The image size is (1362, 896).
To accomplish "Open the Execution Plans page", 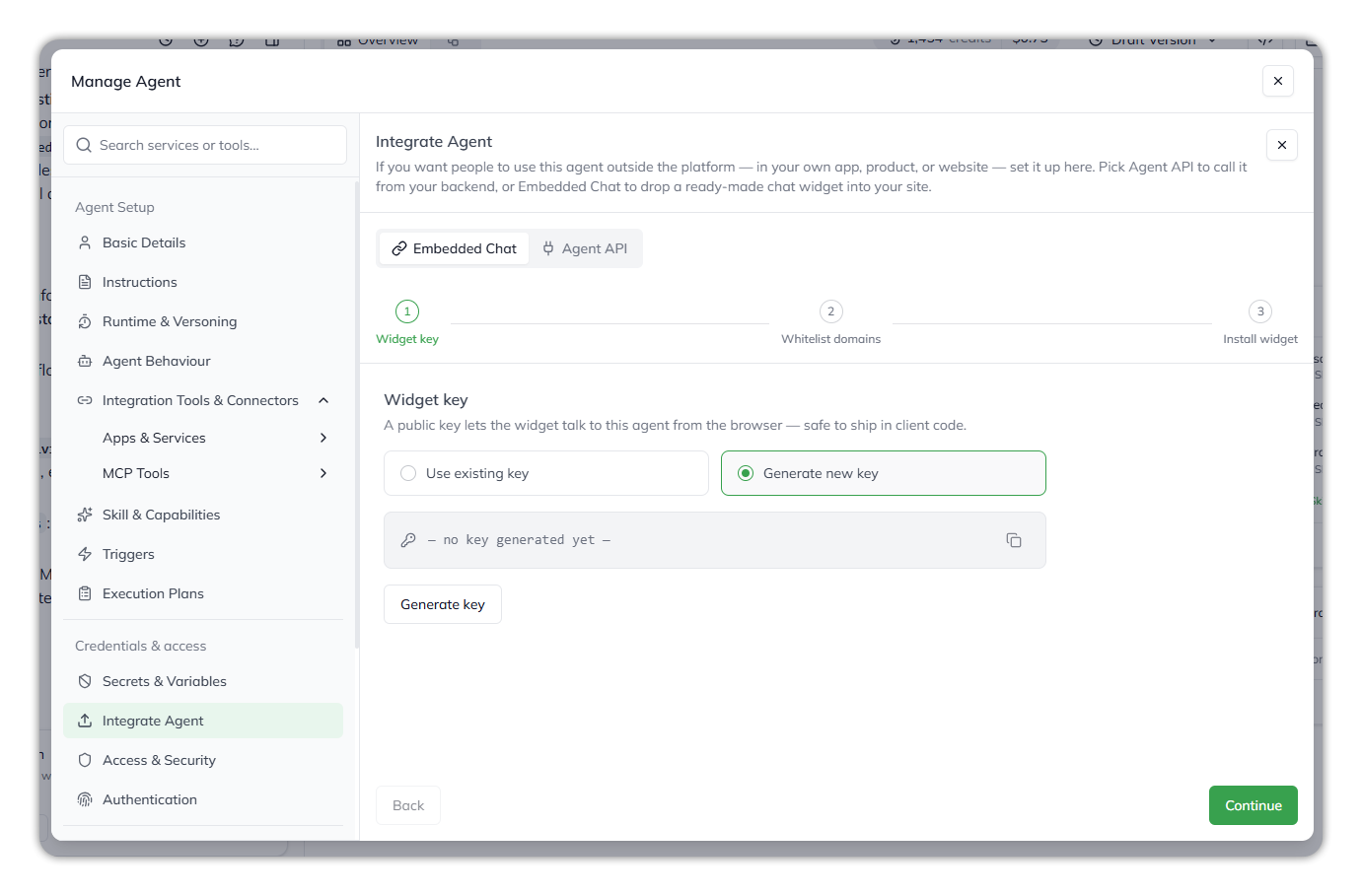I will coord(203,593).
